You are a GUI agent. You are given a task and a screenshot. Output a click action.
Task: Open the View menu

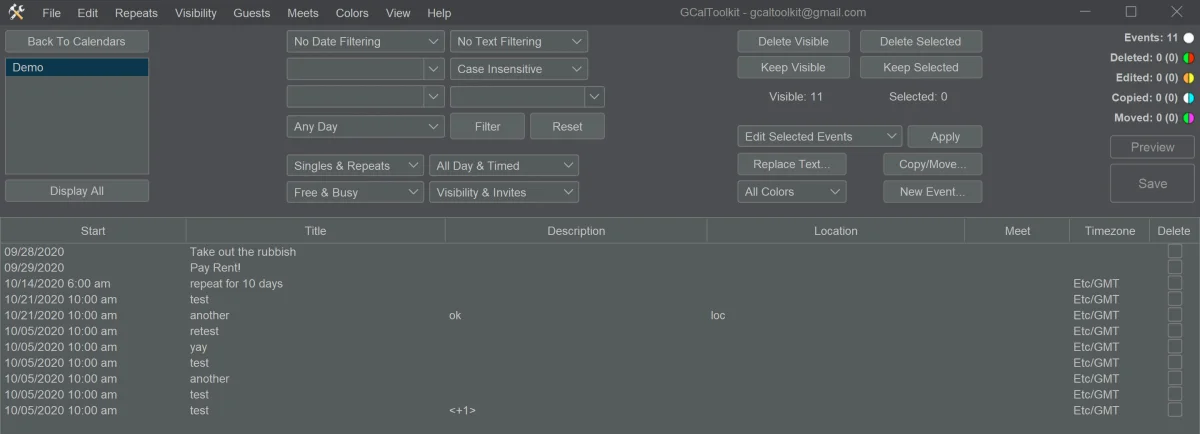pyautogui.click(x=398, y=13)
